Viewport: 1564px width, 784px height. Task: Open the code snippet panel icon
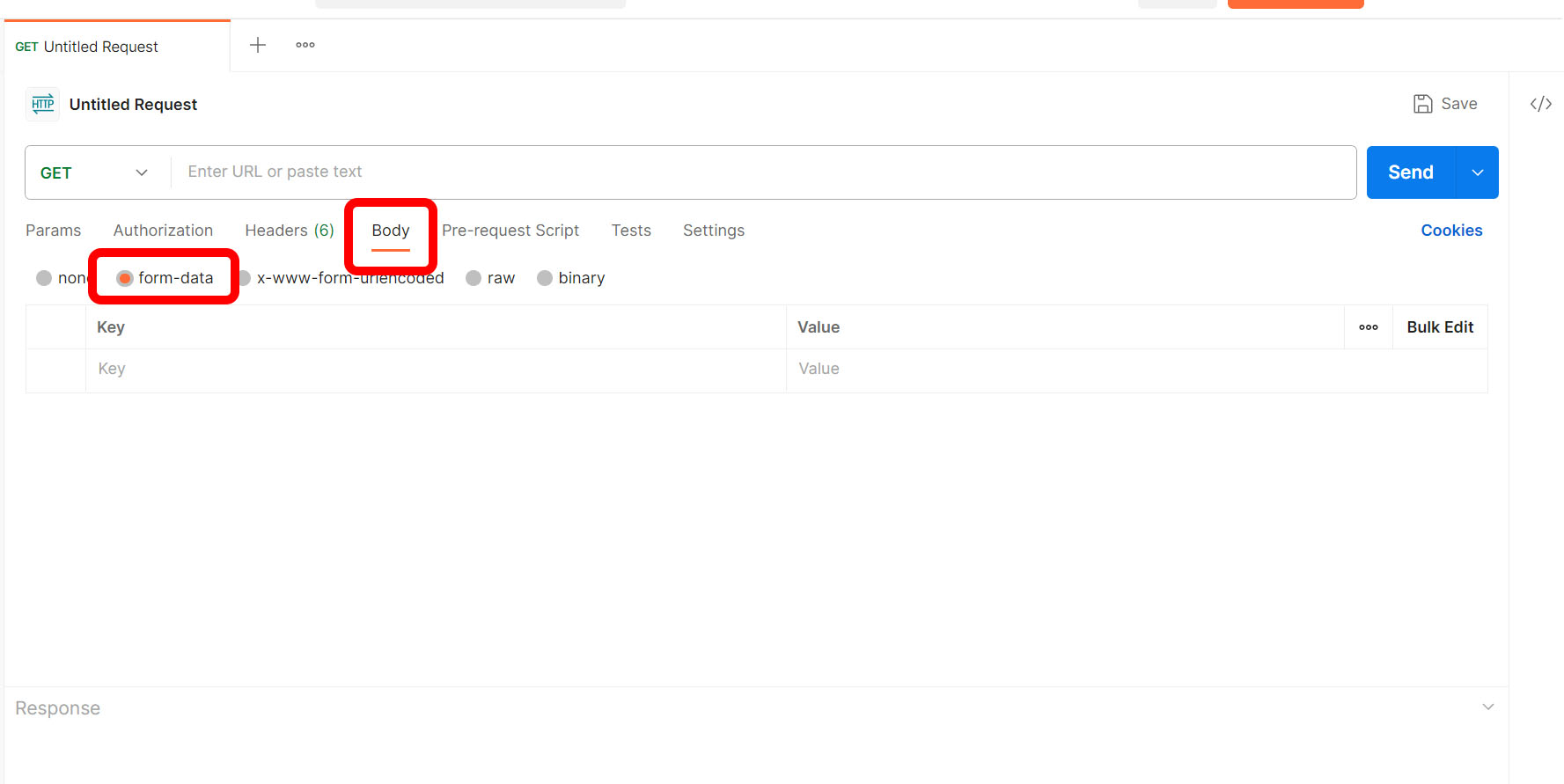[1540, 104]
